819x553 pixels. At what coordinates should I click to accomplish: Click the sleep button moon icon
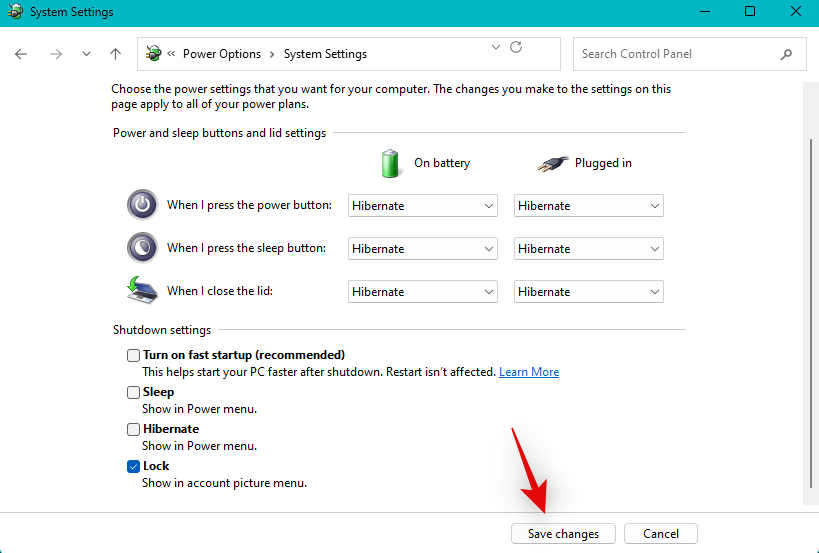pos(142,248)
